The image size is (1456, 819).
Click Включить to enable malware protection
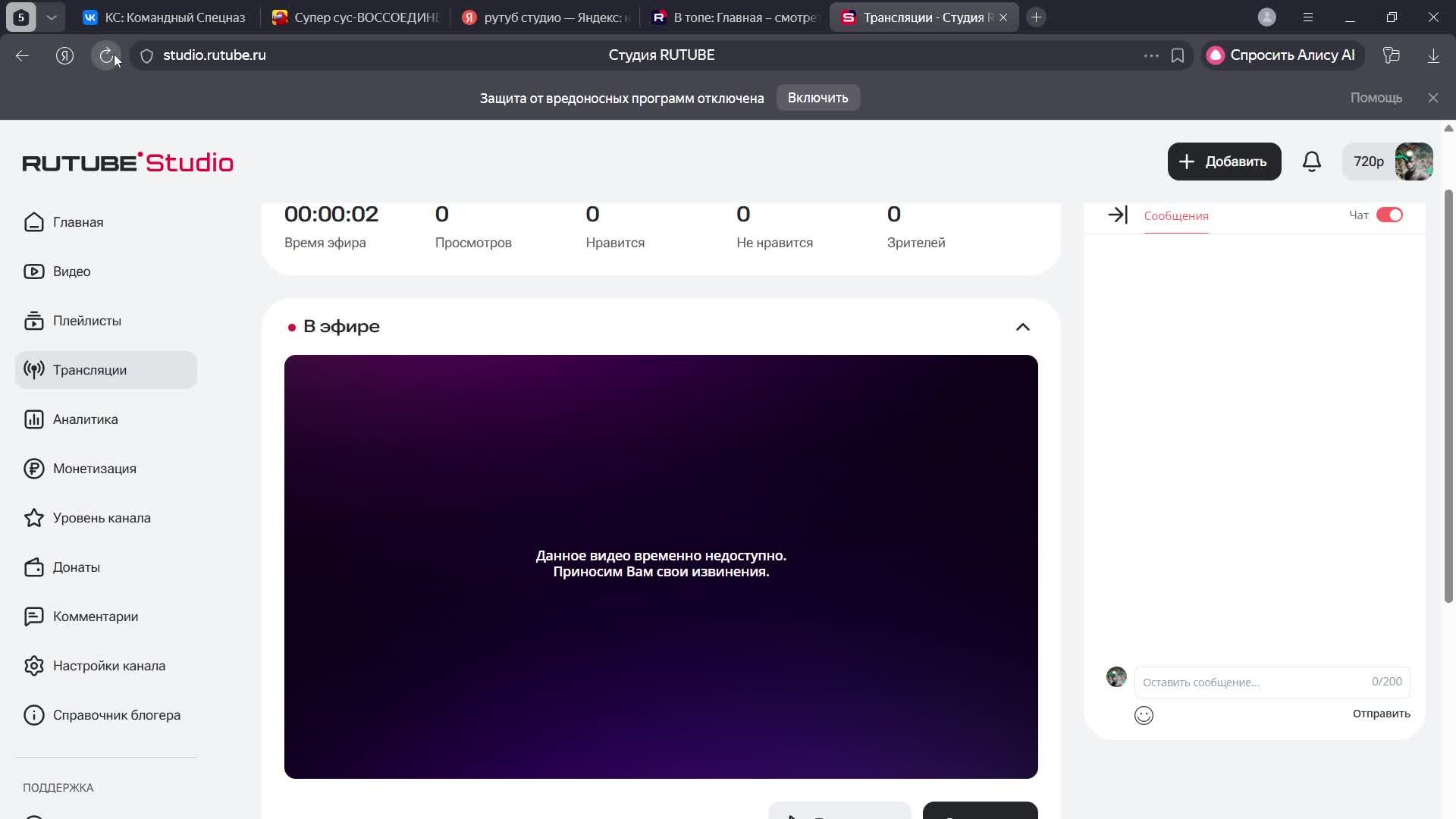pyautogui.click(x=817, y=98)
